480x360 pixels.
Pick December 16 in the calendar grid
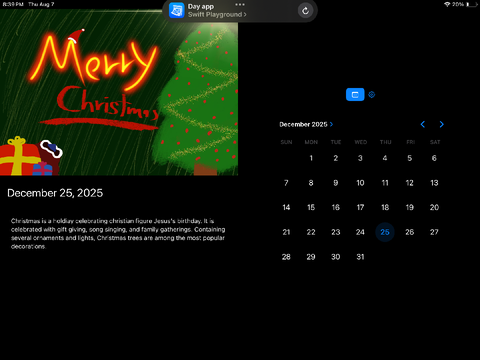click(336, 207)
